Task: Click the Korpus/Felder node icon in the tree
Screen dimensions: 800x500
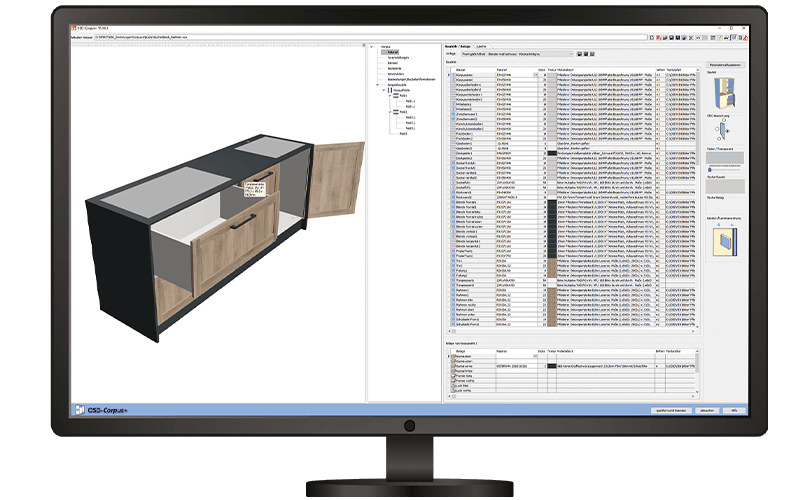Action: coord(390,90)
